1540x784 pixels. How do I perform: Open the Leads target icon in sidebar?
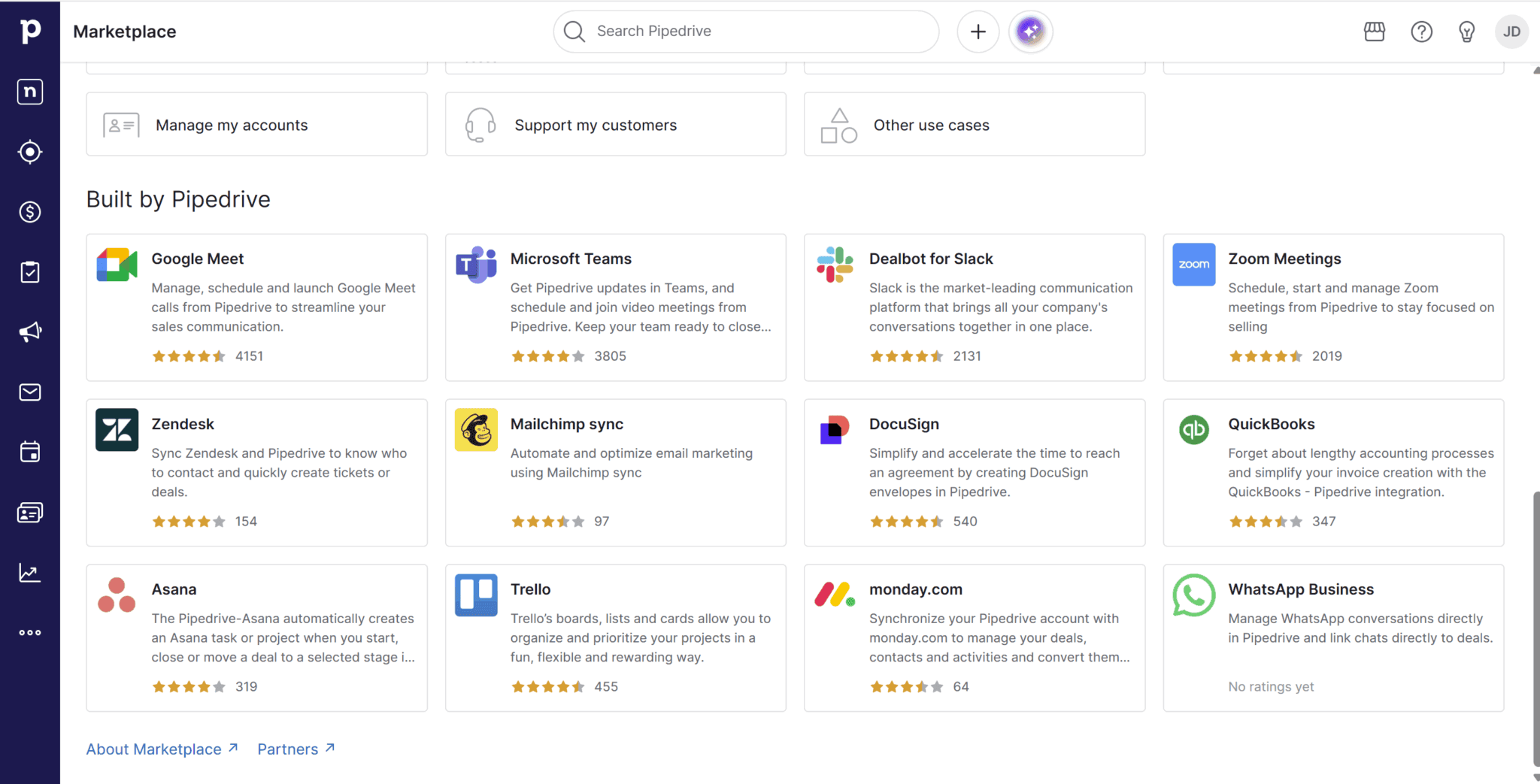coord(30,152)
